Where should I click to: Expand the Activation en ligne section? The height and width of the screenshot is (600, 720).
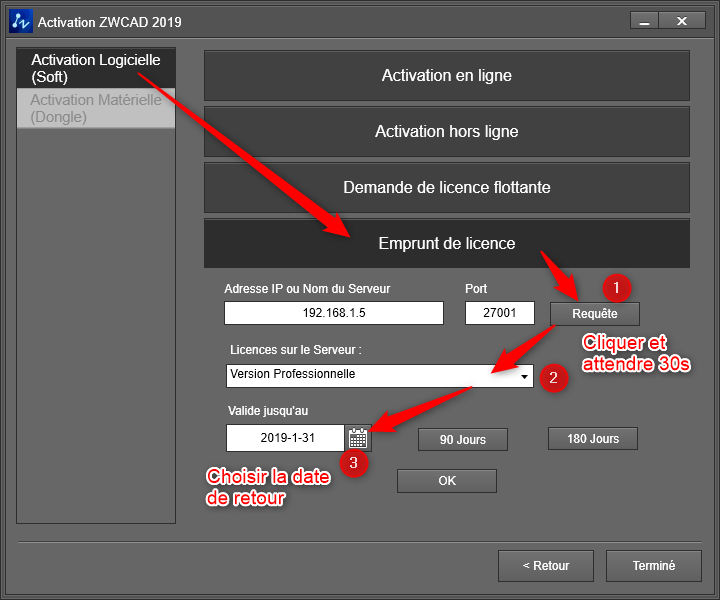point(446,76)
